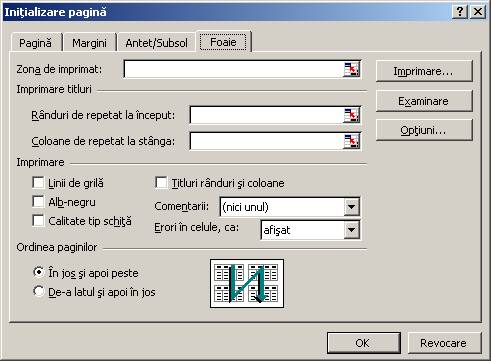Toggle the Alb-negru checkbox
The image size is (491, 361).
[38, 202]
